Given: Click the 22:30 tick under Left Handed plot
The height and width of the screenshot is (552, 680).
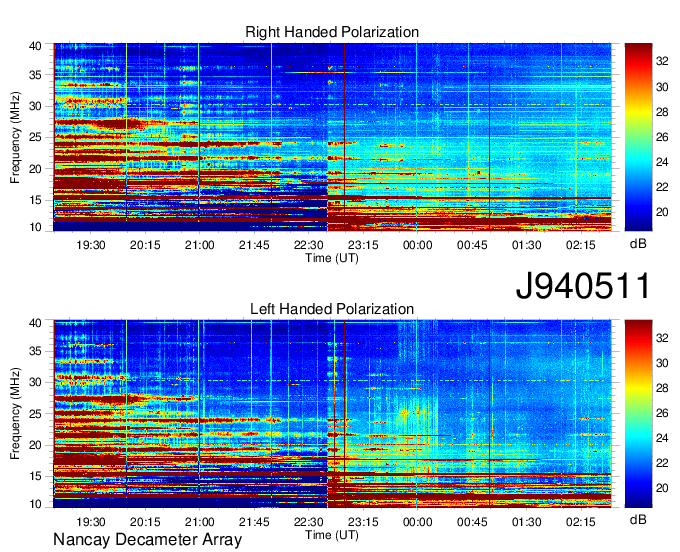Looking at the screenshot, I should tap(308, 522).
